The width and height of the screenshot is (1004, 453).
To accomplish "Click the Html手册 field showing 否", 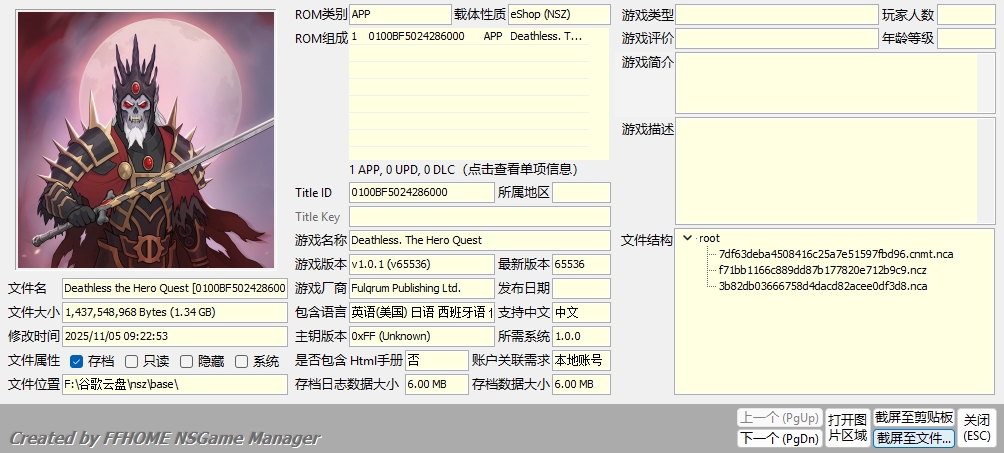I will click(437, 360).
